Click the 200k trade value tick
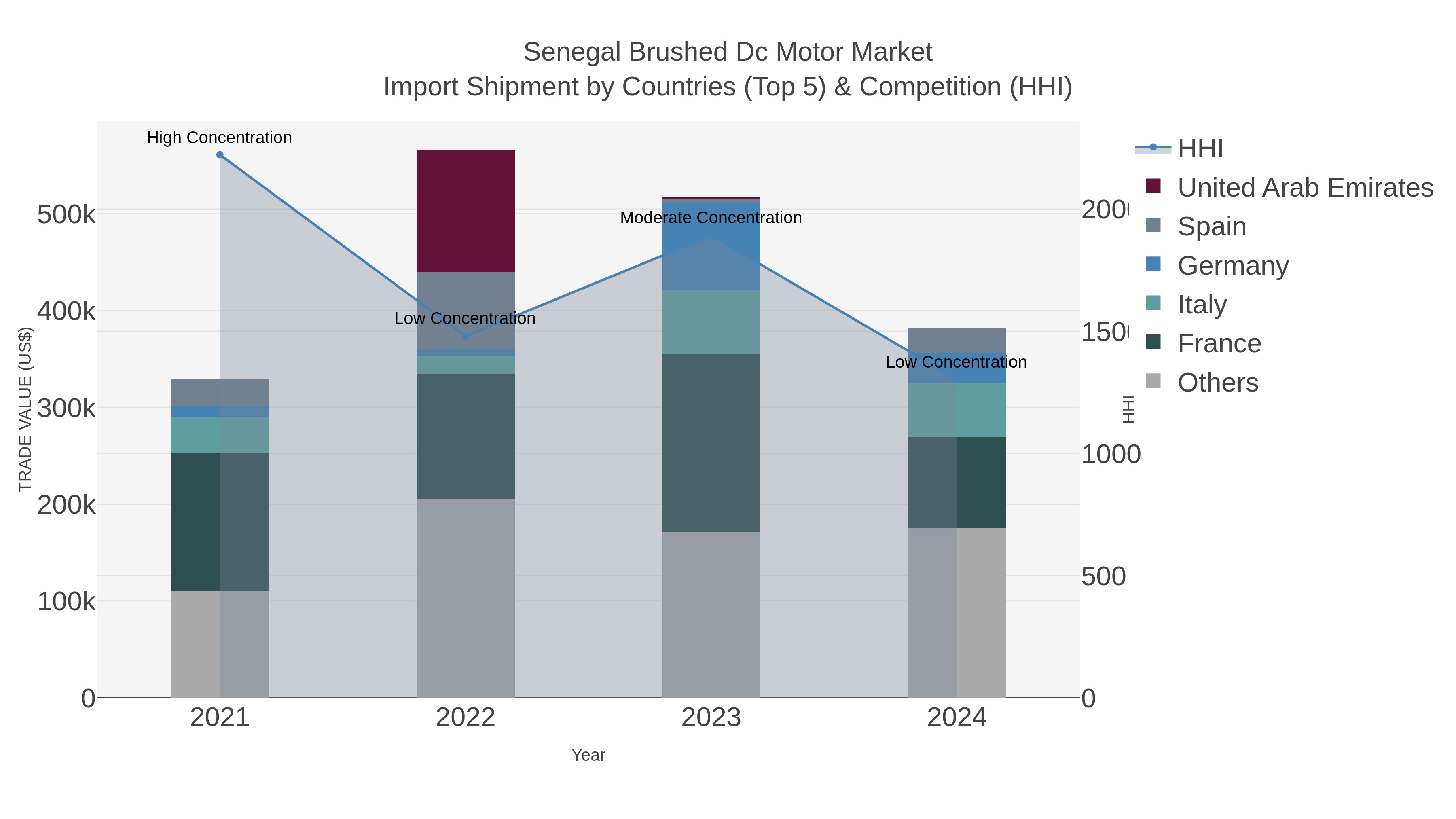1456x819 pixels. 66,504
